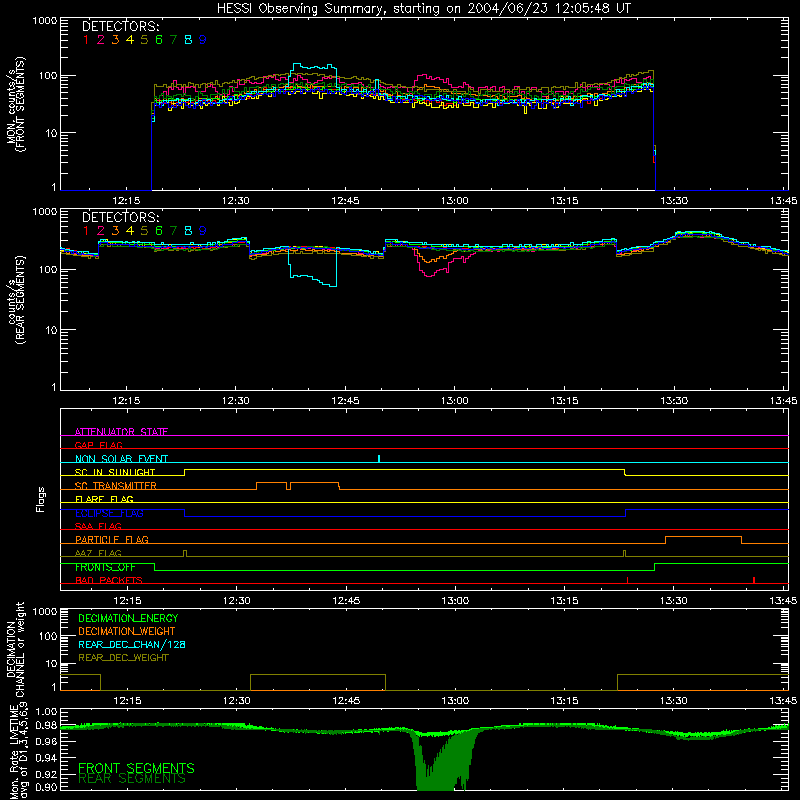Select the GAP_FLAG label
This screenshot has height=800, width=800.
(x=98, y=445)
